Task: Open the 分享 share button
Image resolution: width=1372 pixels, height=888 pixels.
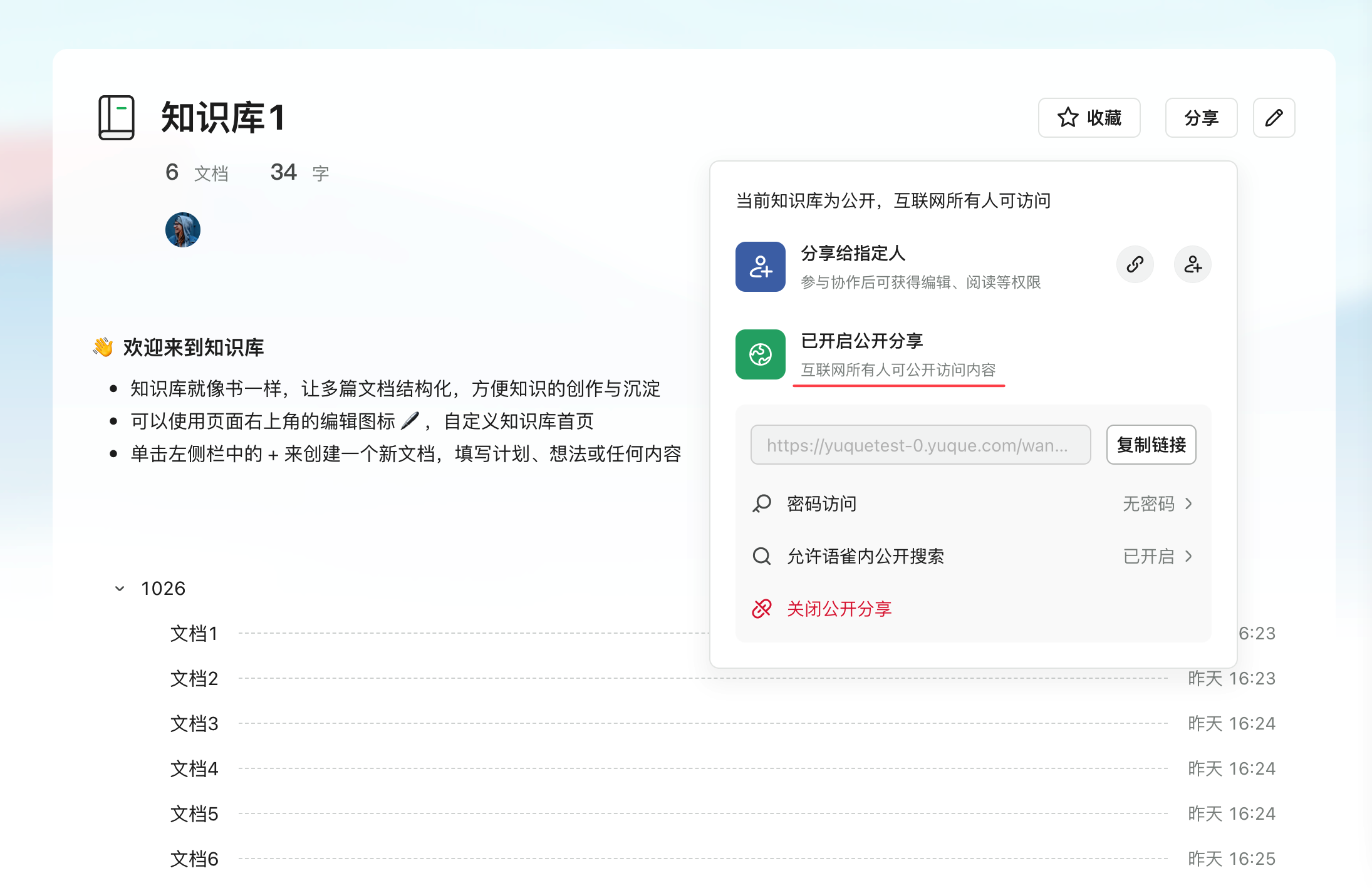Action: pos(1200,118)
